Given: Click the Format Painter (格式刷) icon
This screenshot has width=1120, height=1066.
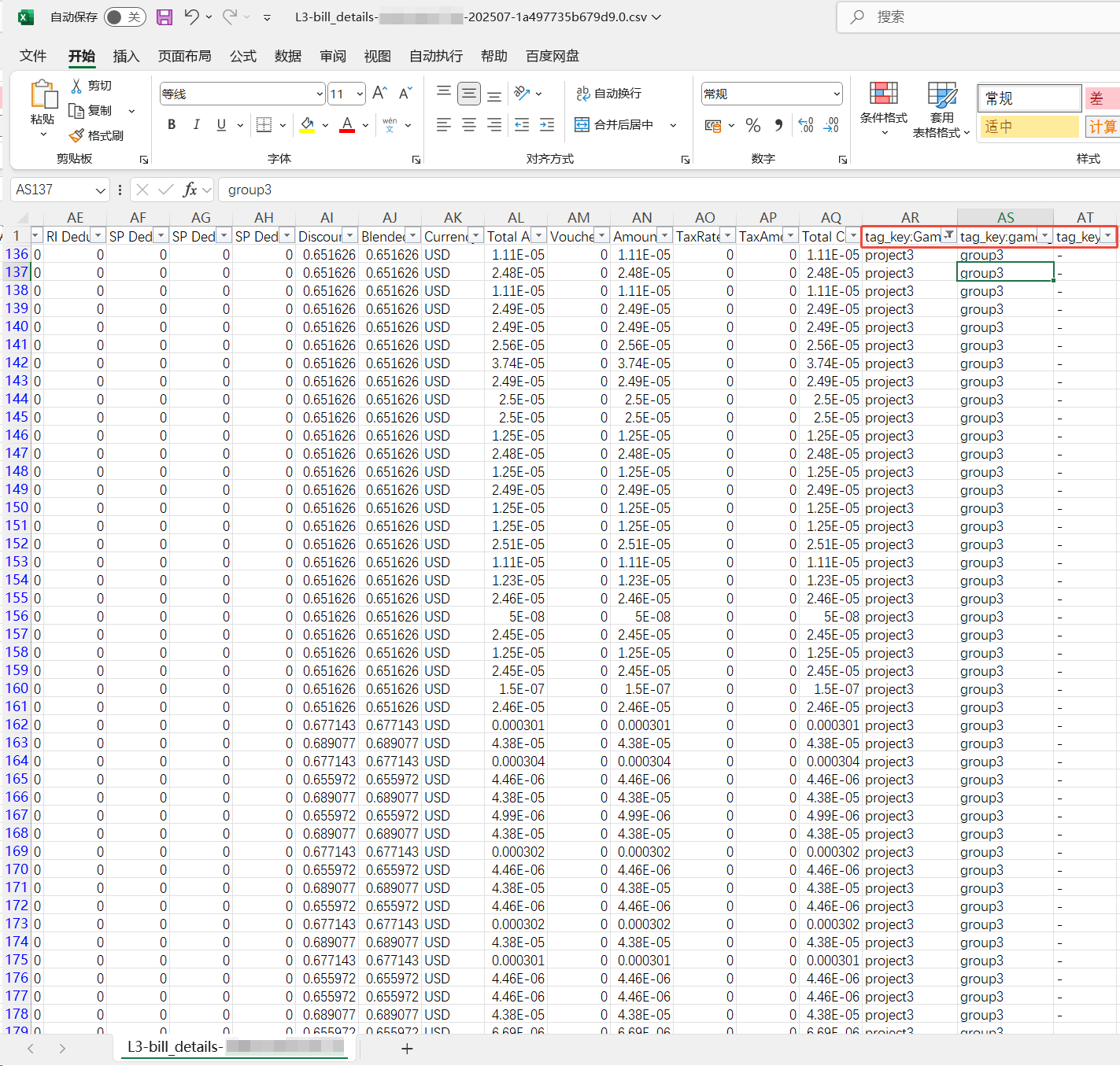Looking at the screenshot, I should pyautogui.click(x=76, y=135).
